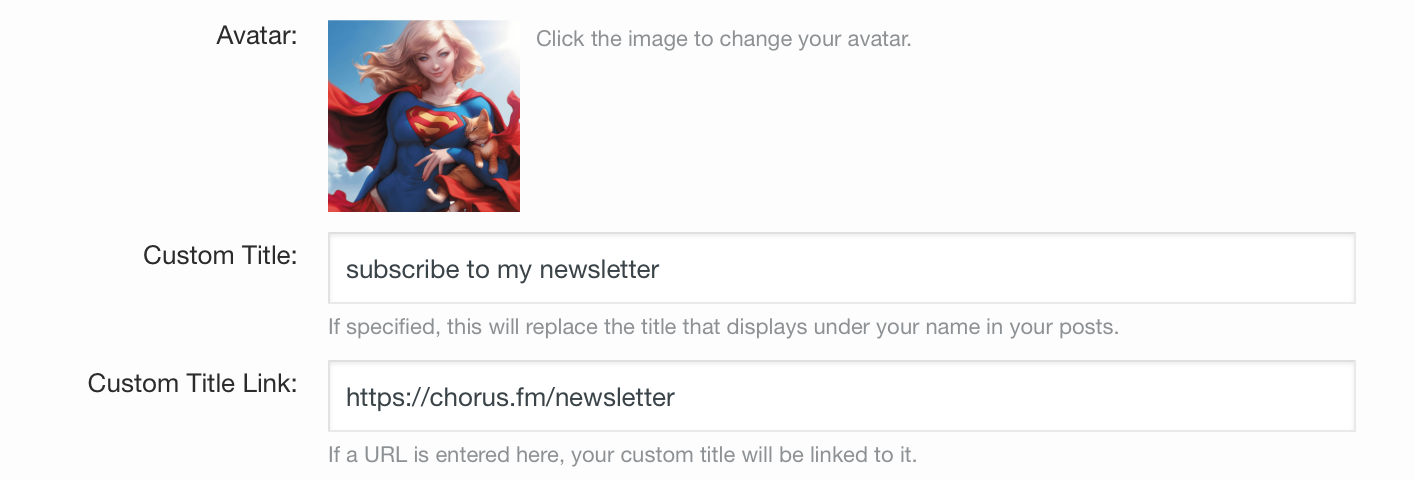Screen dimensions: 1414x480
Task: Click empty space inside the Custom Title box
Action: coord(1000,268)
